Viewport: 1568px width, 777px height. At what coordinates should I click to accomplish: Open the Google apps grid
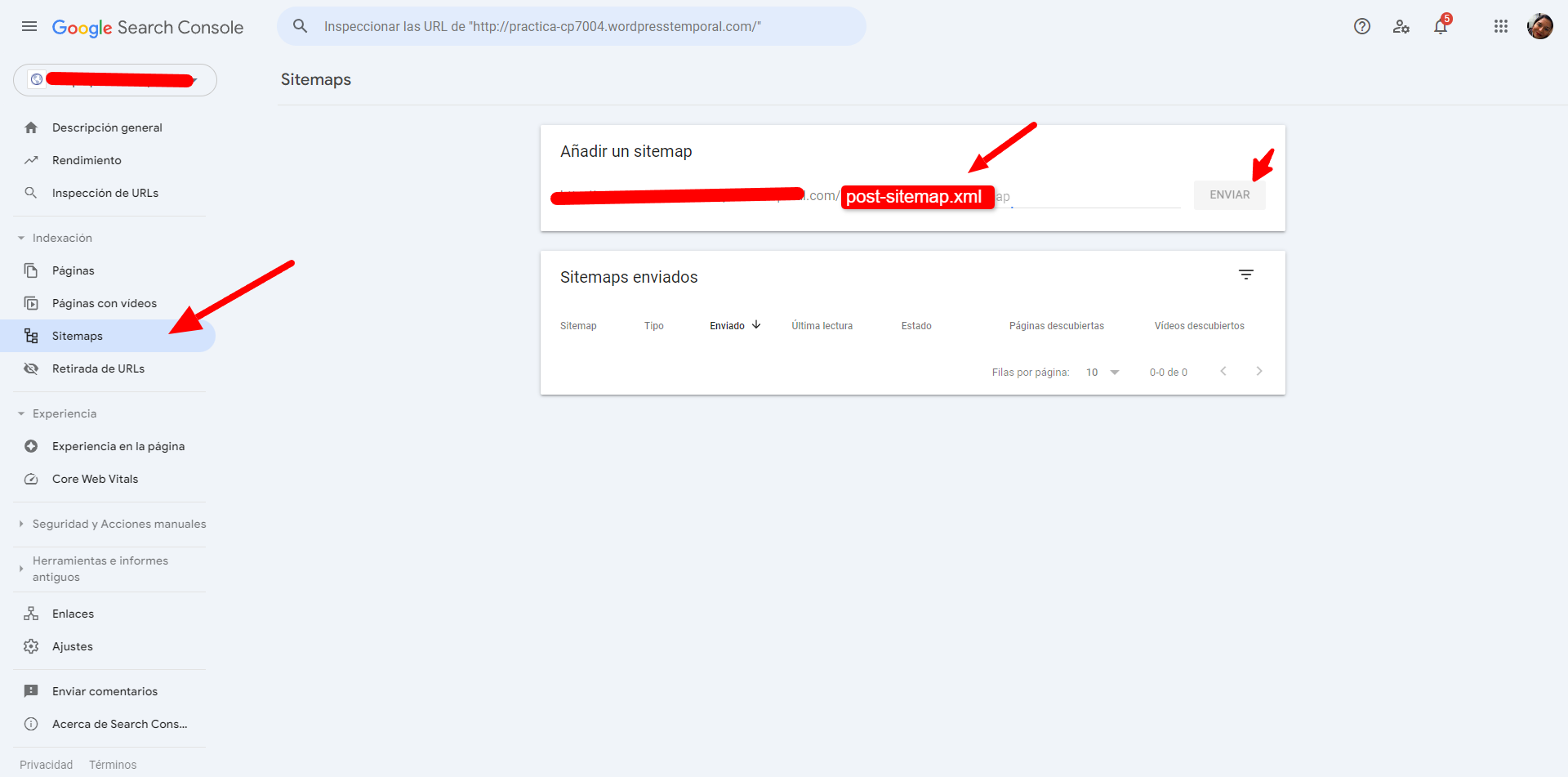pyautogui.click(x=1501, y=26)
